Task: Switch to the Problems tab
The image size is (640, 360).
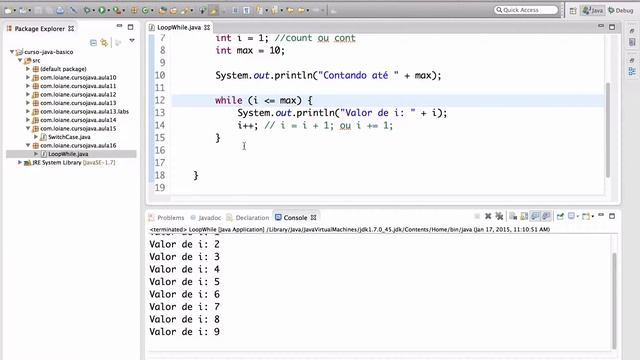Action: [x=167, y=218]
